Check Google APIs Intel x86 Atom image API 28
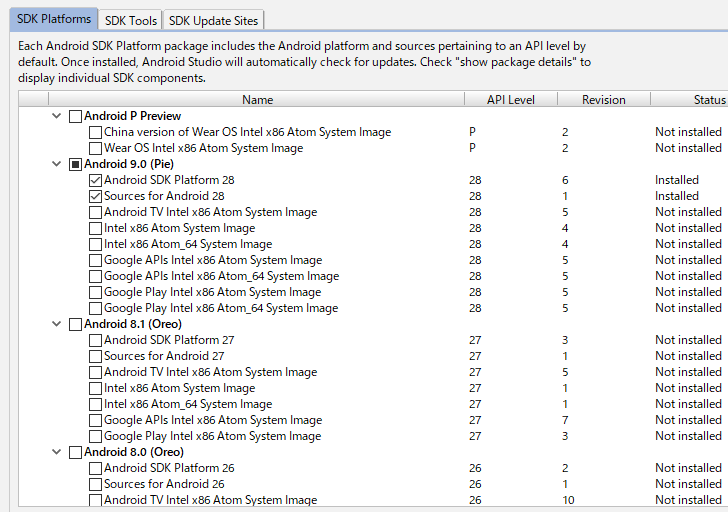This screenshot has height=512, width=728. pos(95,260)
